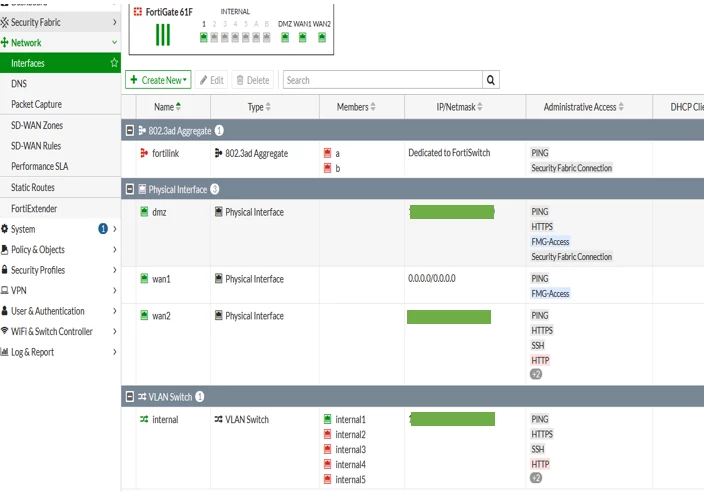This screenshot has width=707, height=492.
Task: Click internal3 member port icon
Action: click(327, 449)
